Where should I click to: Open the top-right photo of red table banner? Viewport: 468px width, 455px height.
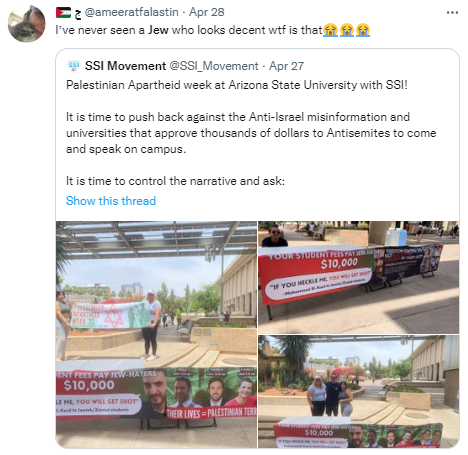[x=359, y=277]
